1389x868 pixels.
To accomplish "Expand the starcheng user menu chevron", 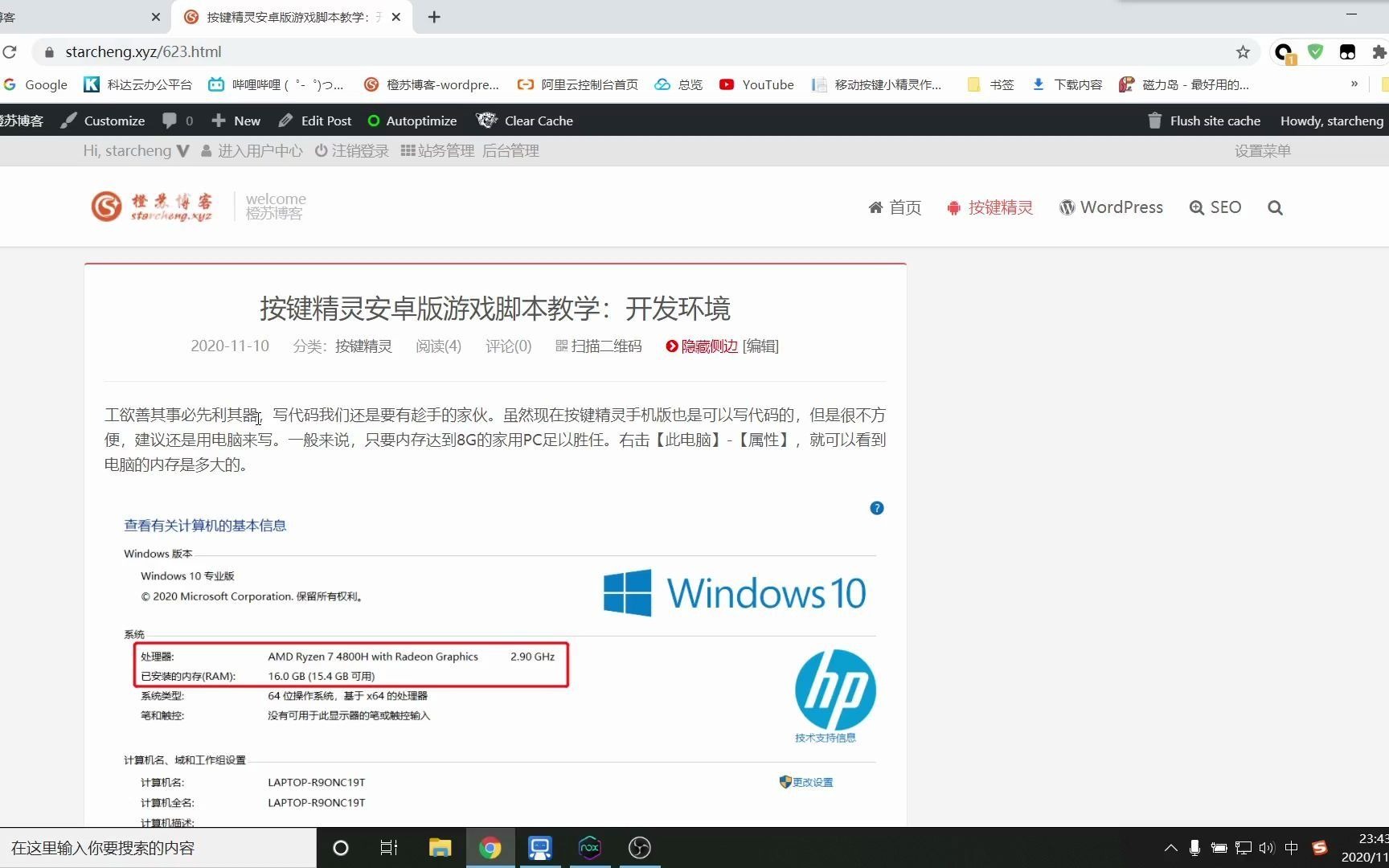I will (x=182, y=150).
